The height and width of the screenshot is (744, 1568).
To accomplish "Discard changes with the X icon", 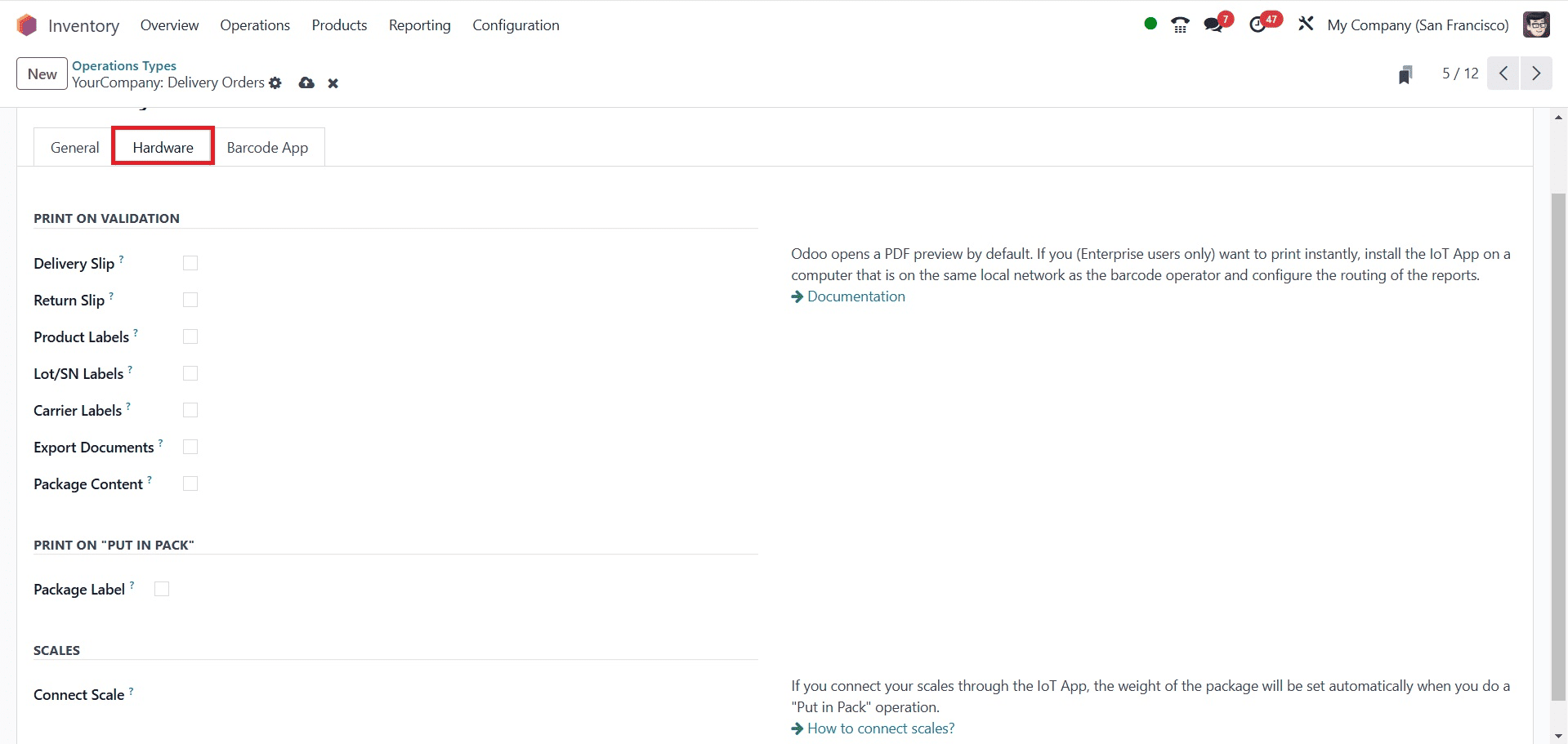I will point(333,83).
